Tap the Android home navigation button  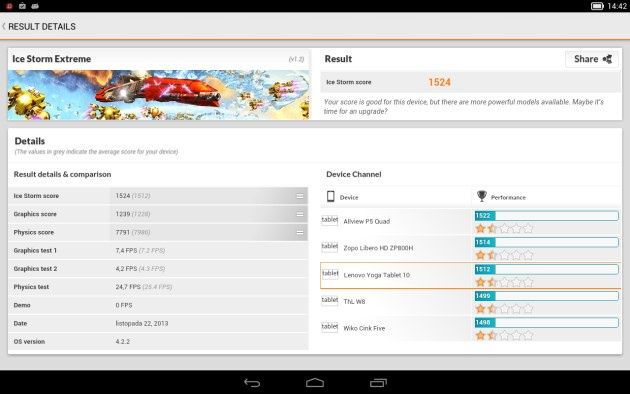pyautogui.click(x=315, y=382)
